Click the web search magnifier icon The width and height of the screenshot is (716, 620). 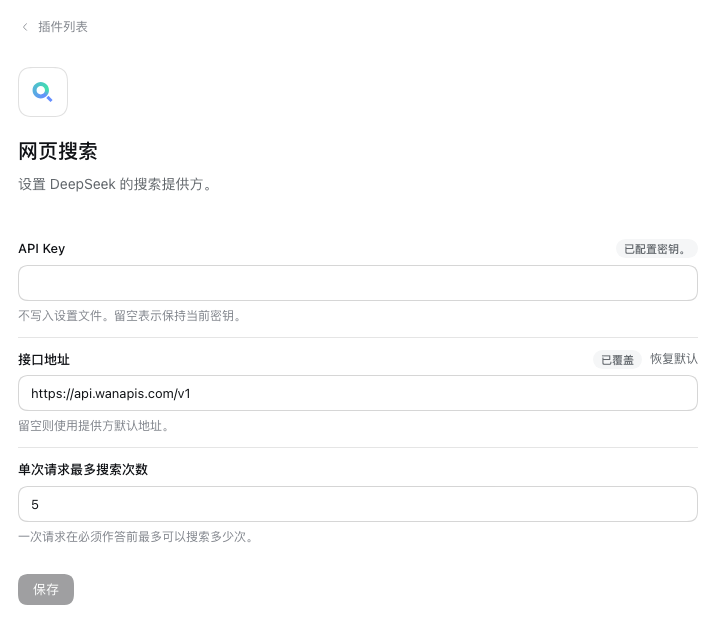pos(43,92)
